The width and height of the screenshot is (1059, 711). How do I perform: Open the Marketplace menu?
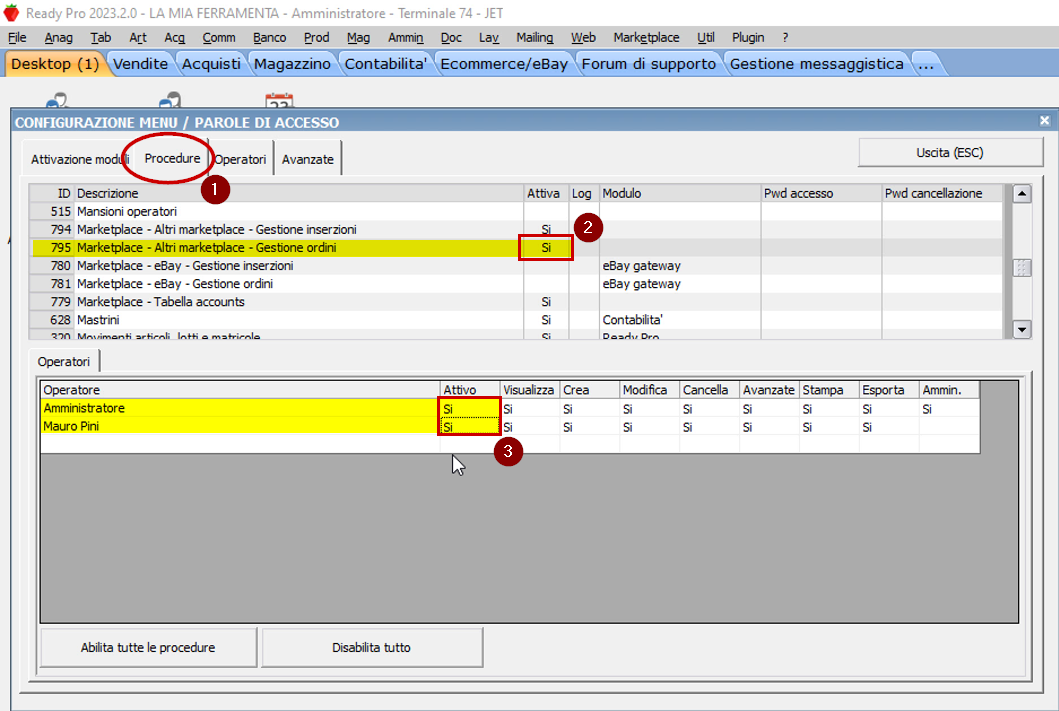coord(646,38)
